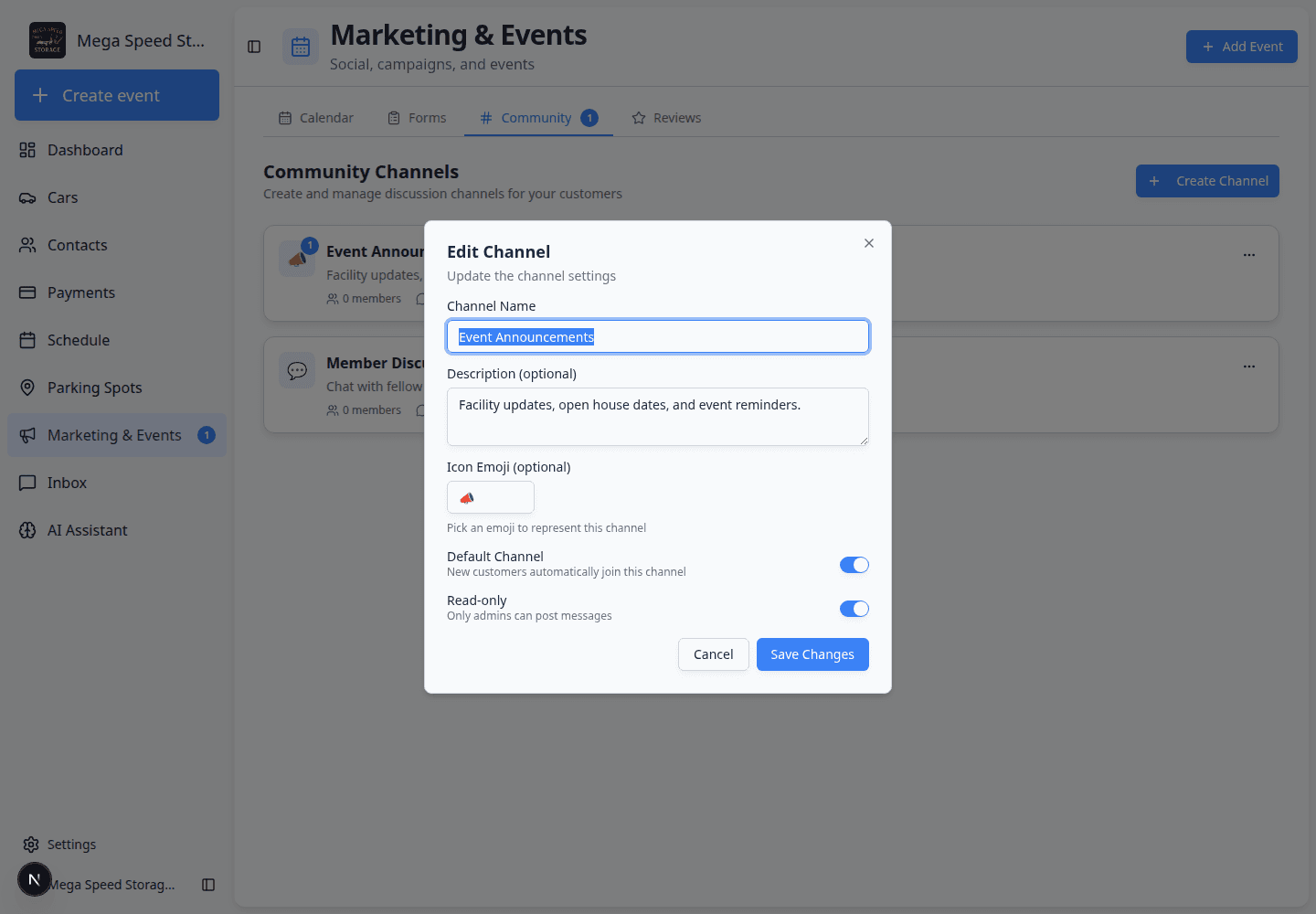The width and height of the screenshot is (1316, 914).
Task: Open options menu for Member Discussion channel
Action: pos(1249,367)
